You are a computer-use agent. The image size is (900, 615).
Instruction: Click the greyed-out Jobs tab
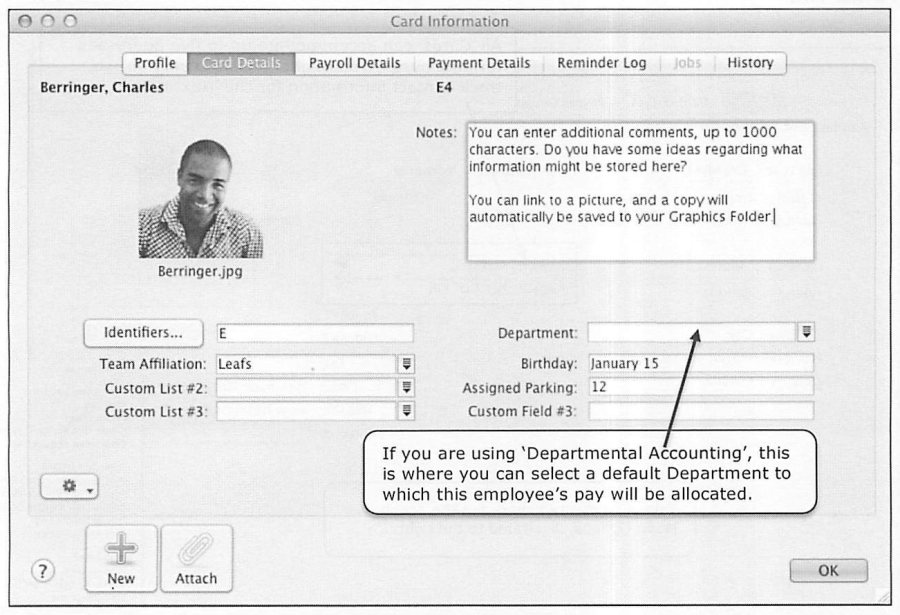[688, 63]
